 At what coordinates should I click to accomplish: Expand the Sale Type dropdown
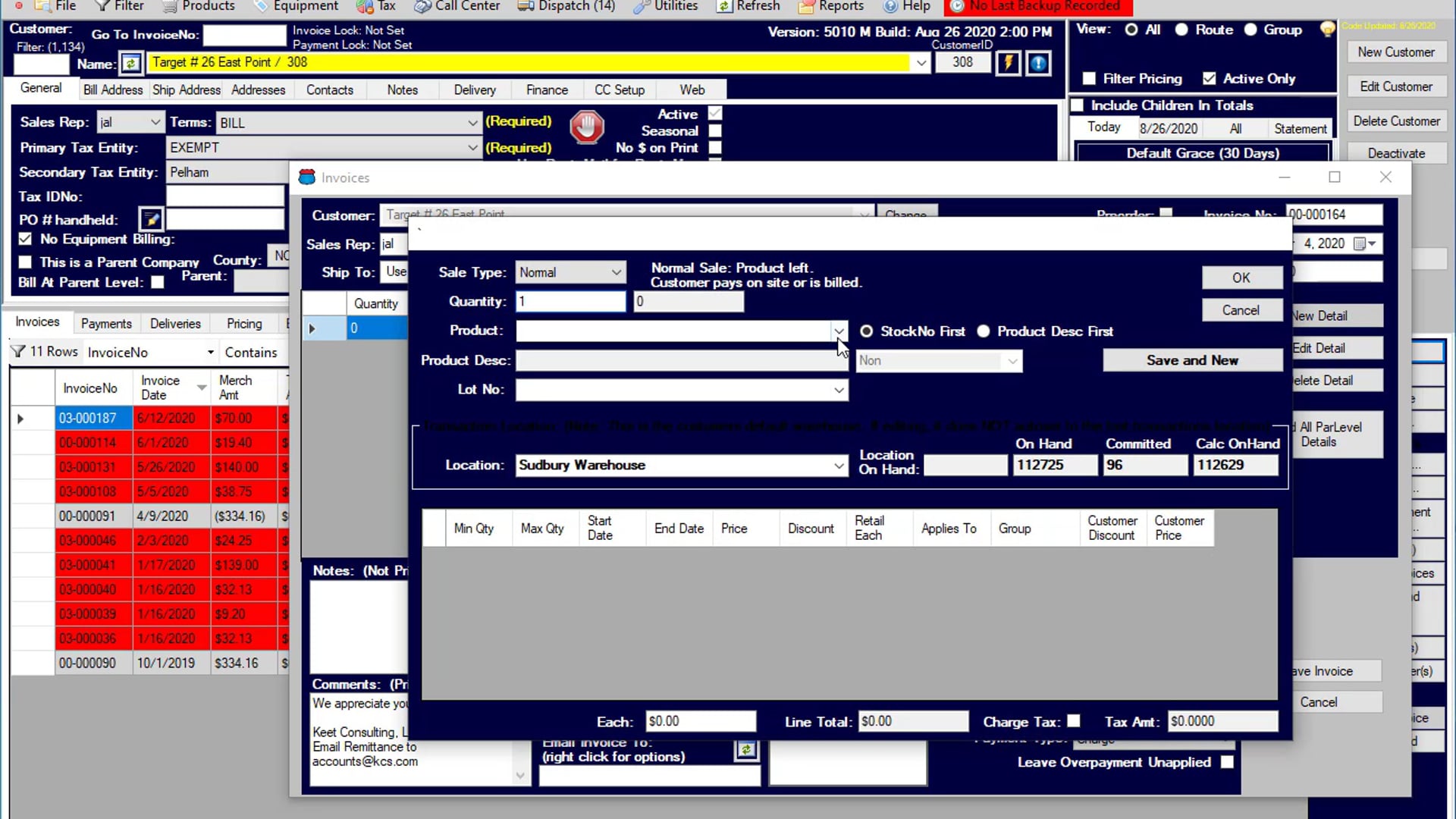[x=616, y=272]
